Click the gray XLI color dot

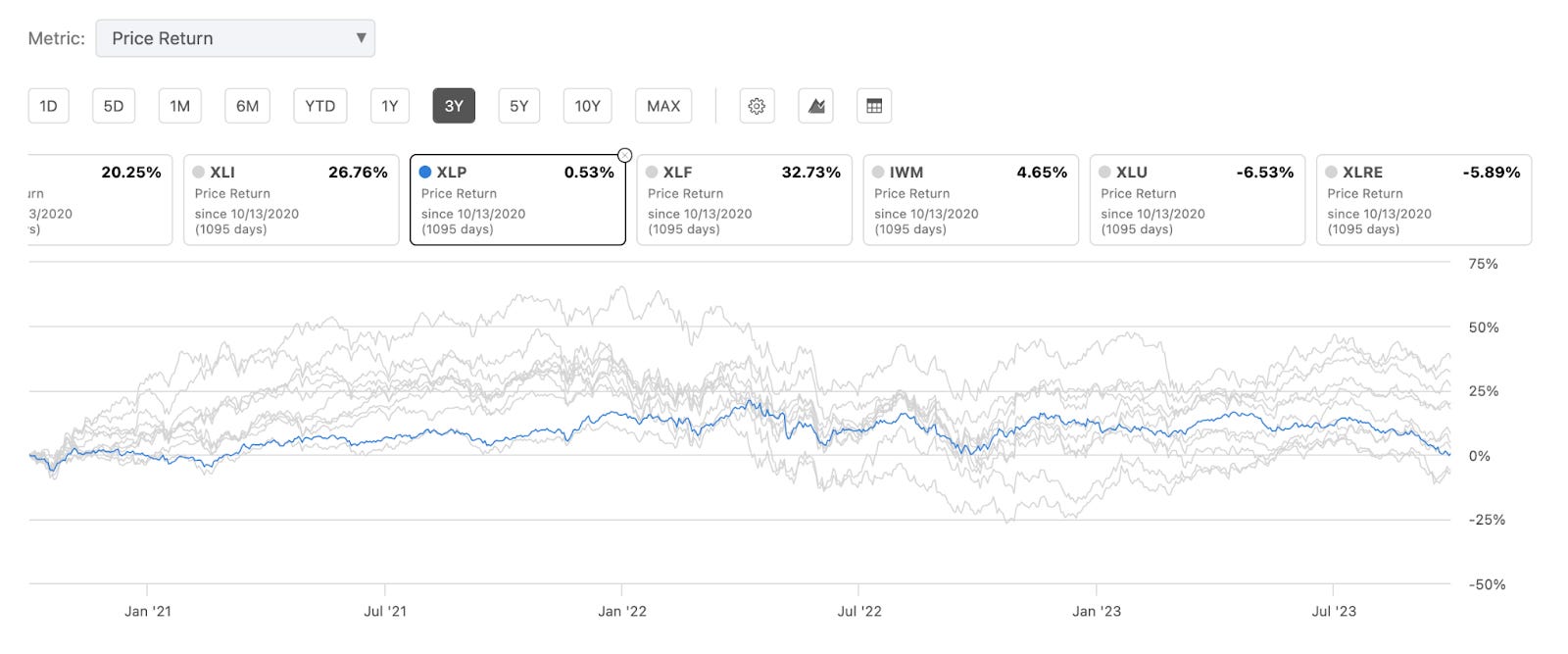click(199, 172)
